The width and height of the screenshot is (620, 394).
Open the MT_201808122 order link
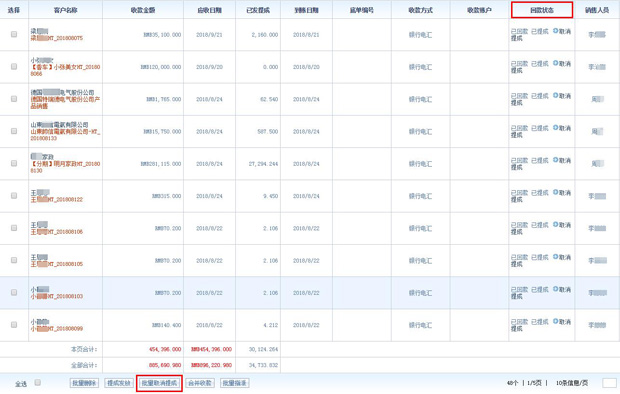click(x=57, y=199)
